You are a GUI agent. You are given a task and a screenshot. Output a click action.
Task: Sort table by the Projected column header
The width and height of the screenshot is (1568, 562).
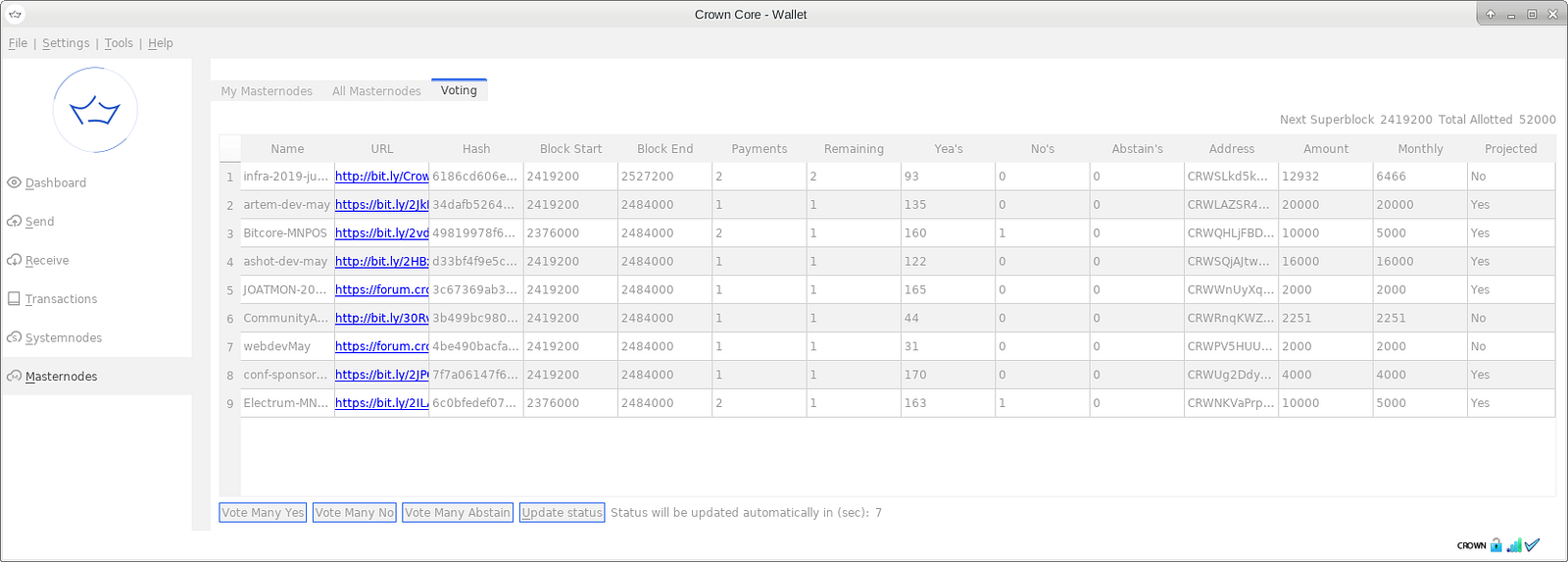1511,149
